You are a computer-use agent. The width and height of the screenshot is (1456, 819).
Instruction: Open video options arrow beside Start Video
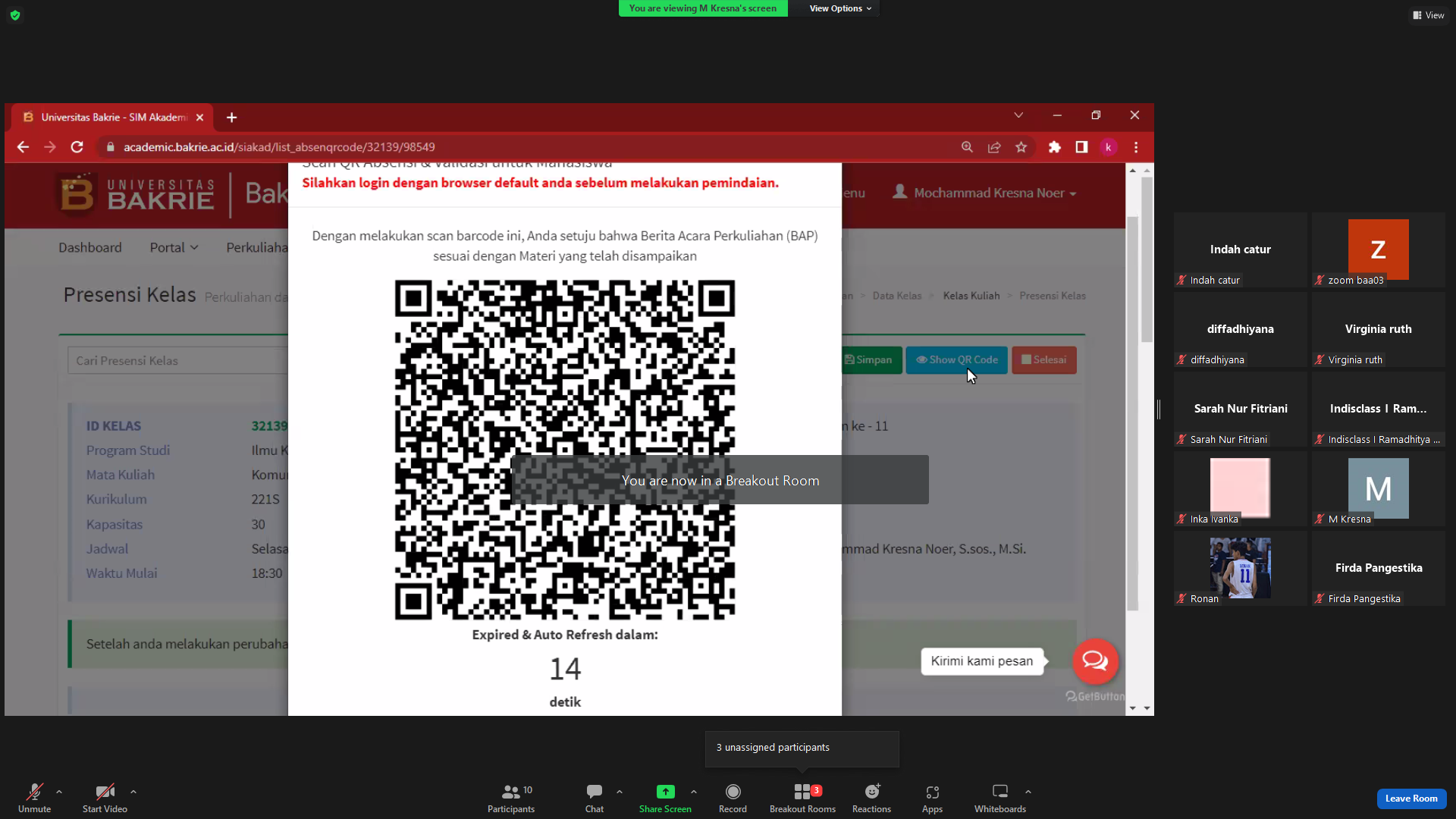133,792
